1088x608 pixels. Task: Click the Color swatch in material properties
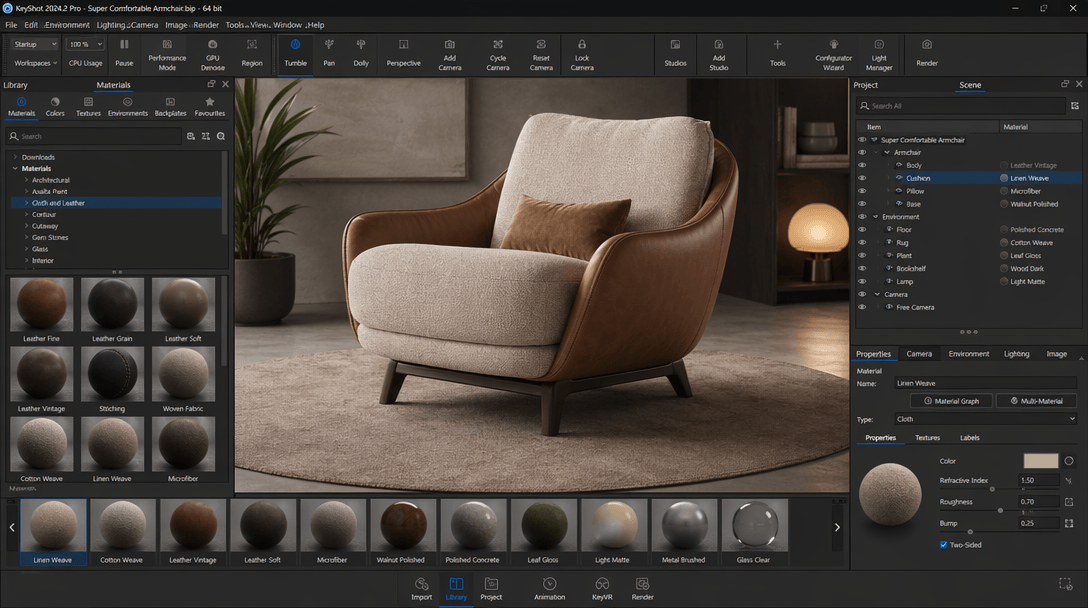(1040, 461)
